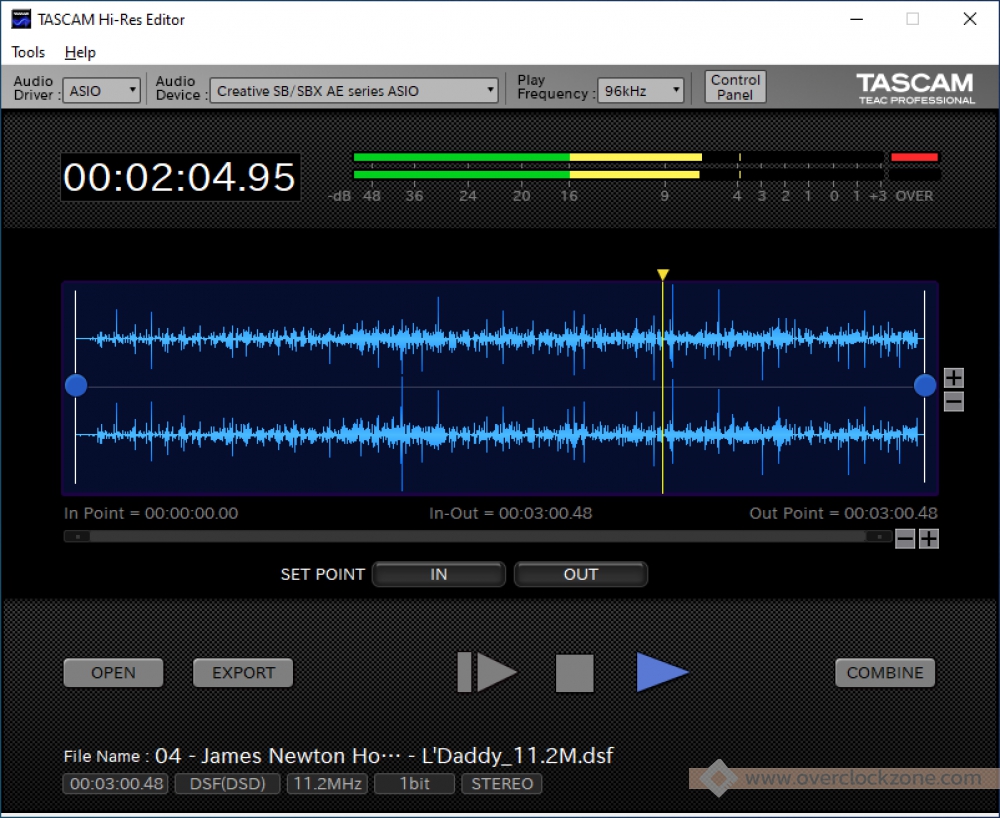Minimize the Hi-Res Editor window

(x=857, y=19)
